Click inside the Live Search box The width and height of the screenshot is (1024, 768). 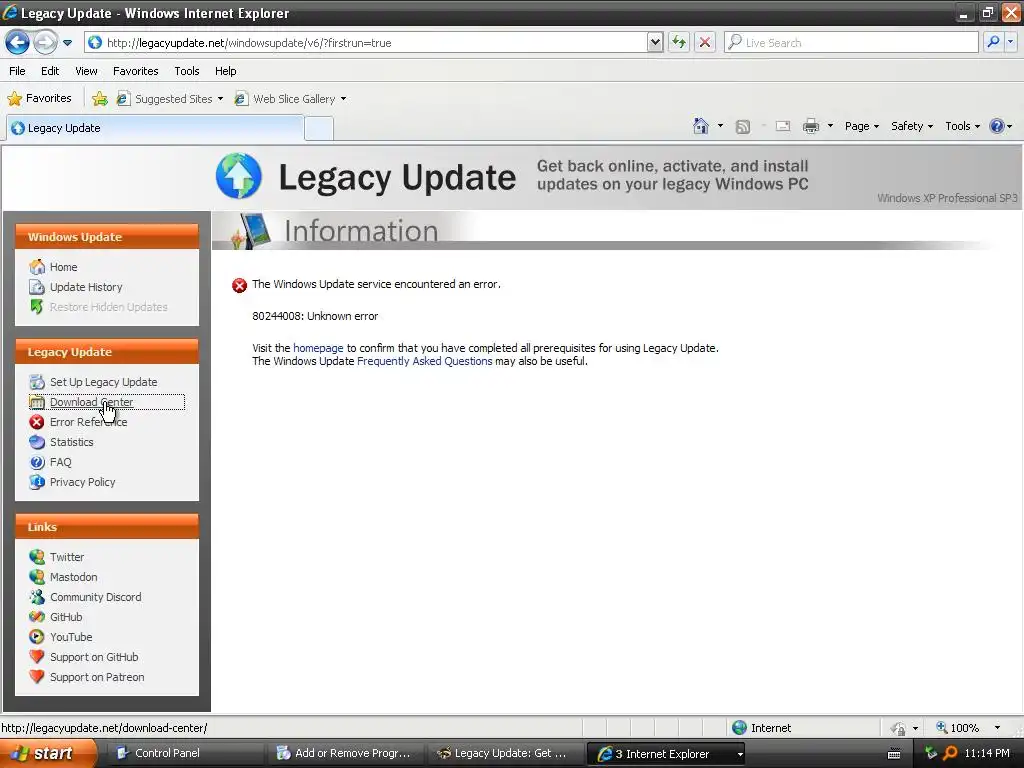[x=852, y=42]
